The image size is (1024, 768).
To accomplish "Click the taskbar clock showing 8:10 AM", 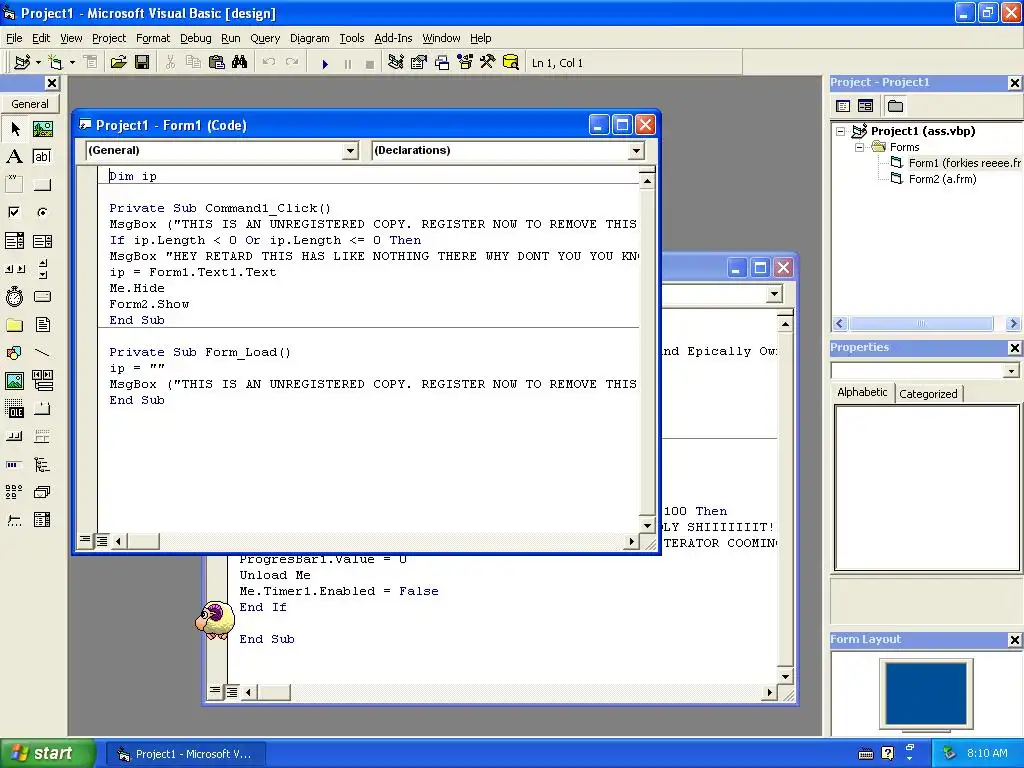I will click(x=987, y=753).
